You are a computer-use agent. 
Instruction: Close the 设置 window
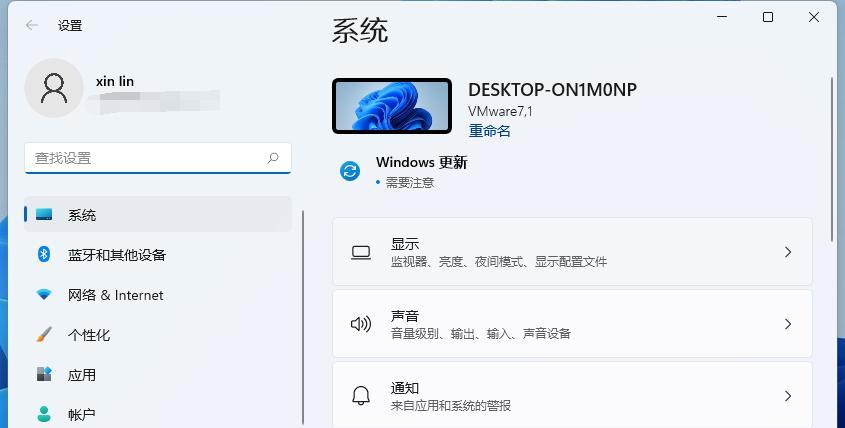(x=814, y=17)
